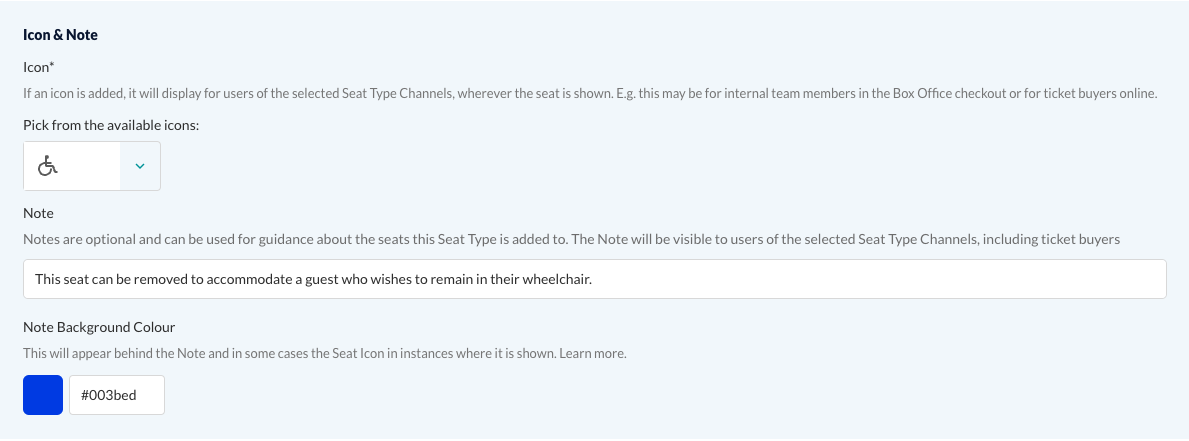1189x441 pixels.
Task: Open the Learn more link
Action: point(593,353)
